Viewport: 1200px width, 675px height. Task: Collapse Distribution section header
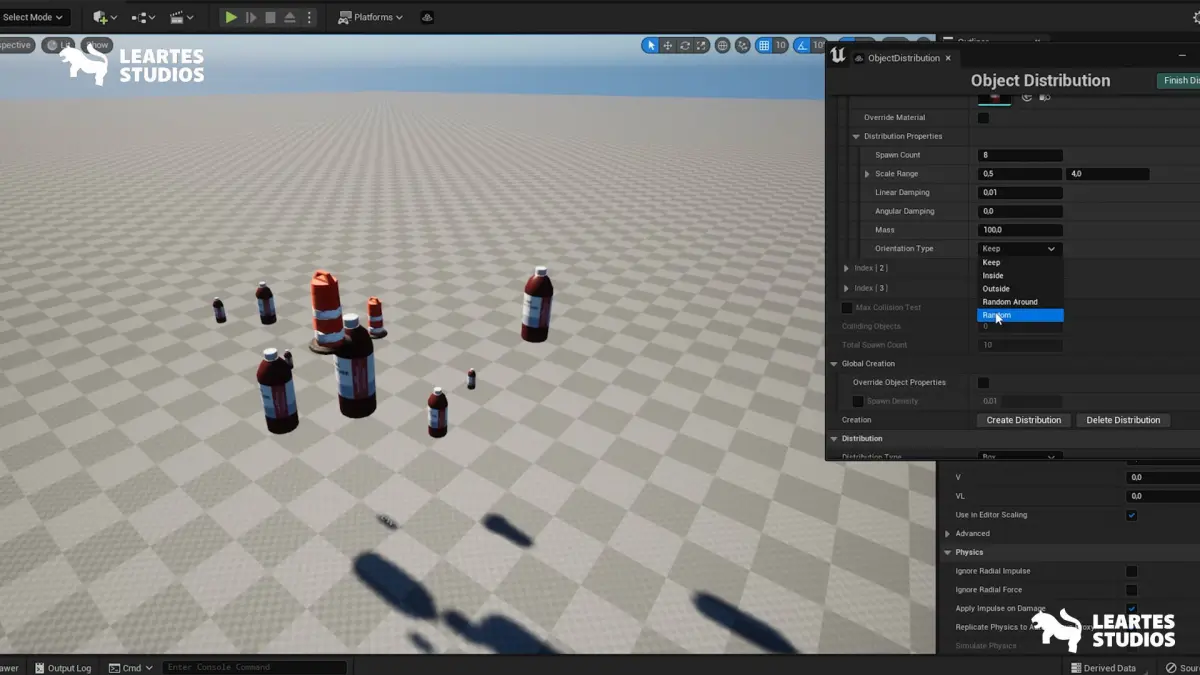click(x=834, y=439)
